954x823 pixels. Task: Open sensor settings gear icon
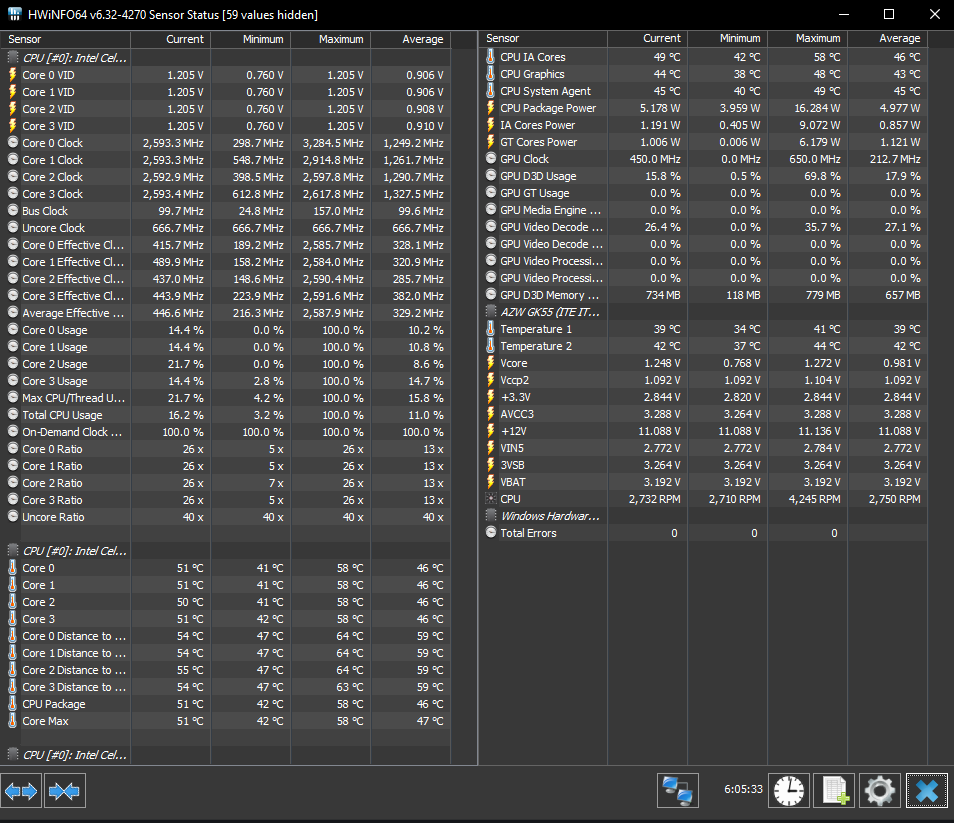click(x=879, y=791)
